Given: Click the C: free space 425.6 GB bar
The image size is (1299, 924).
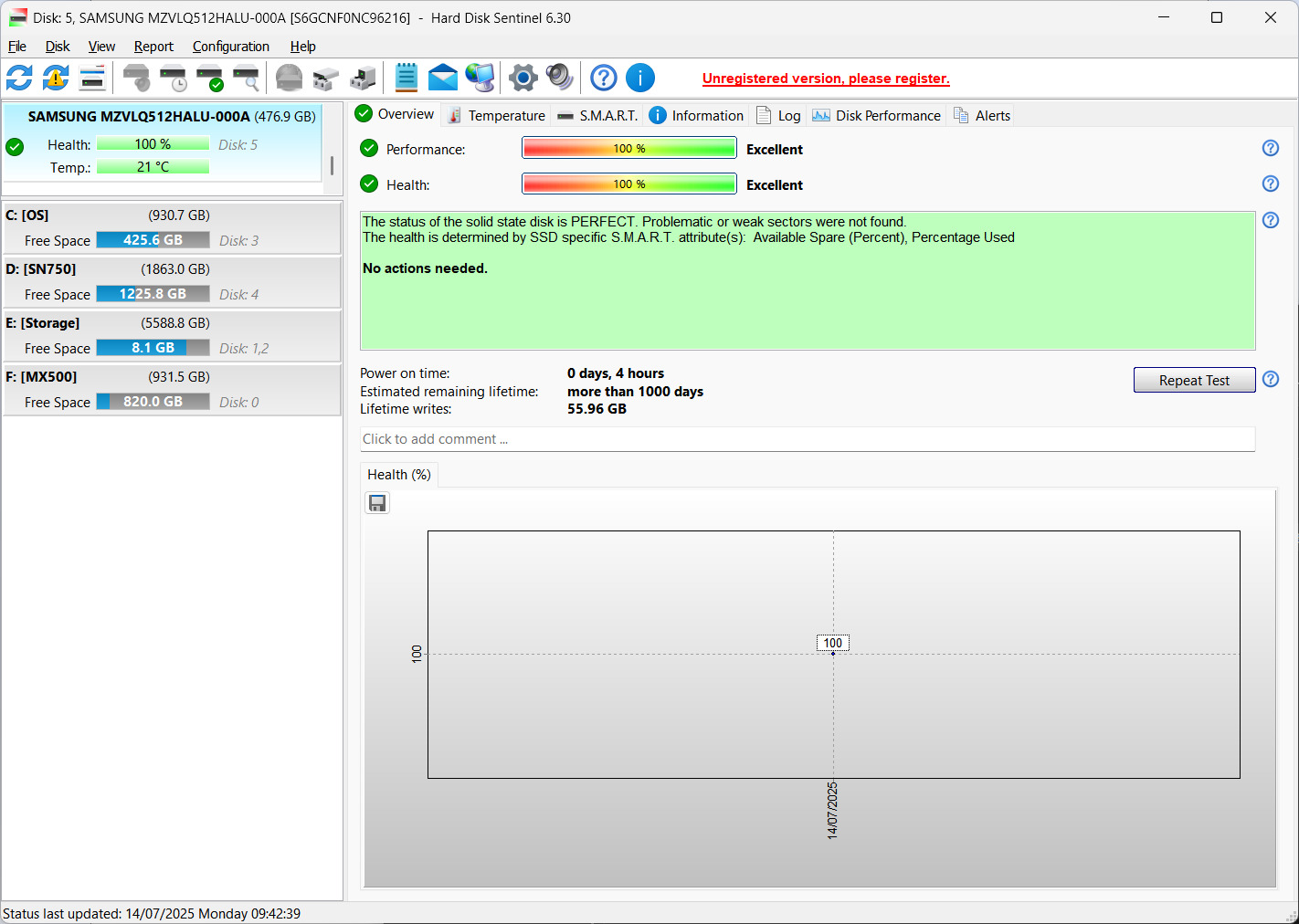Looking at the screenshot, I should (x=153, y=240).
